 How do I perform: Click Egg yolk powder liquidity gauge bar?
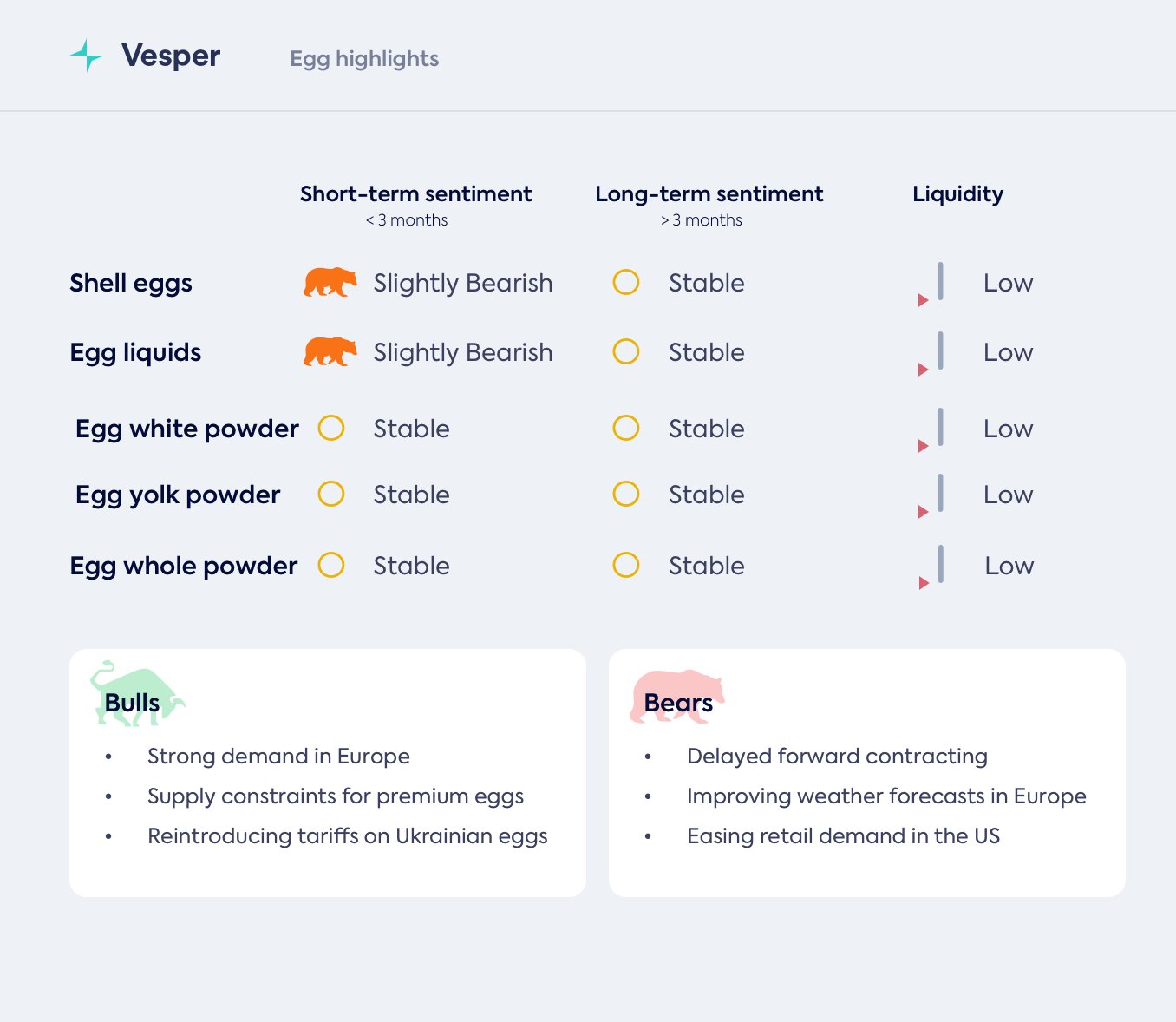tap(940, 493)
